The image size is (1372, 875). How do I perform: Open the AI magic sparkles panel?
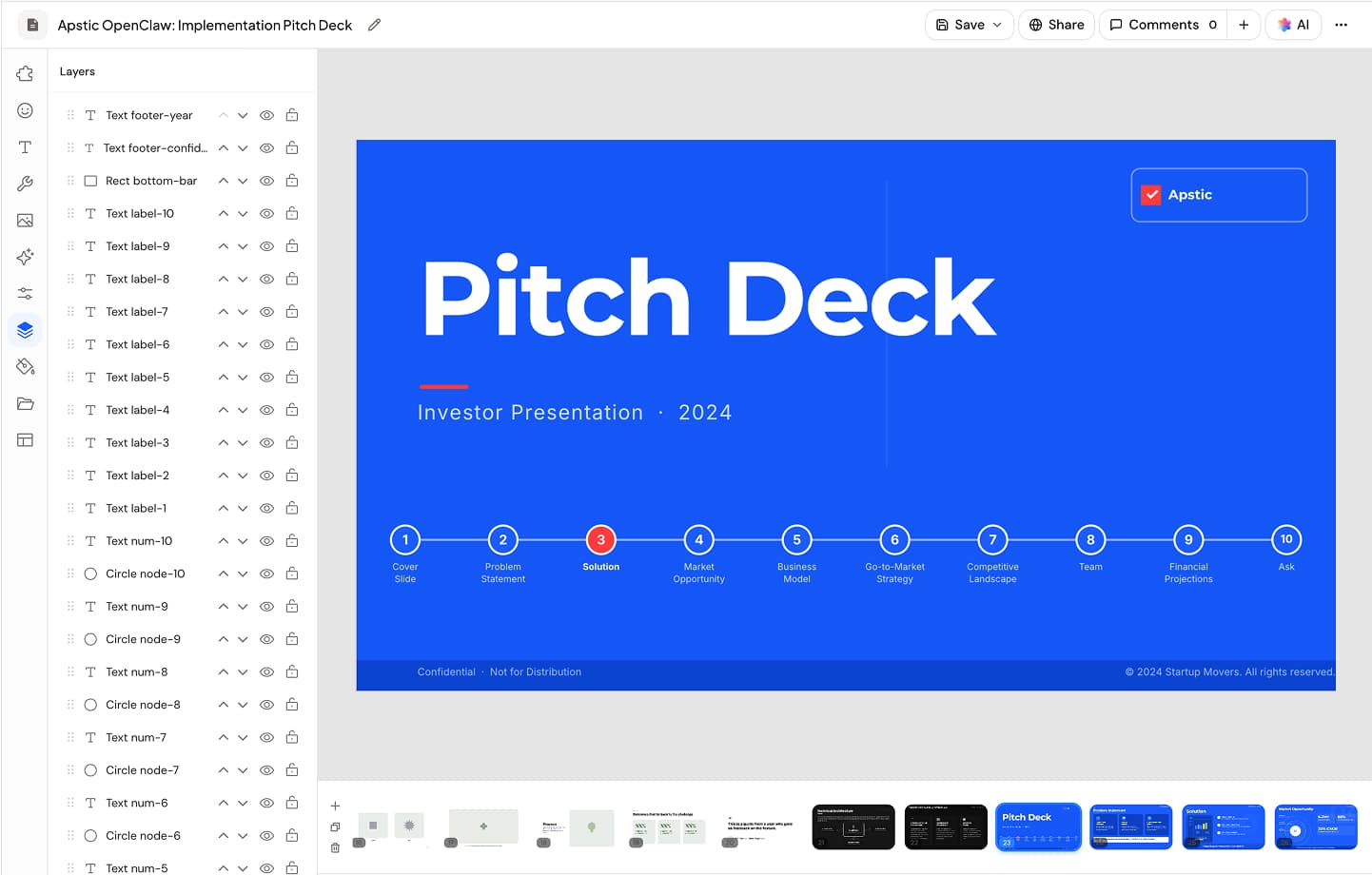point(24,257)
